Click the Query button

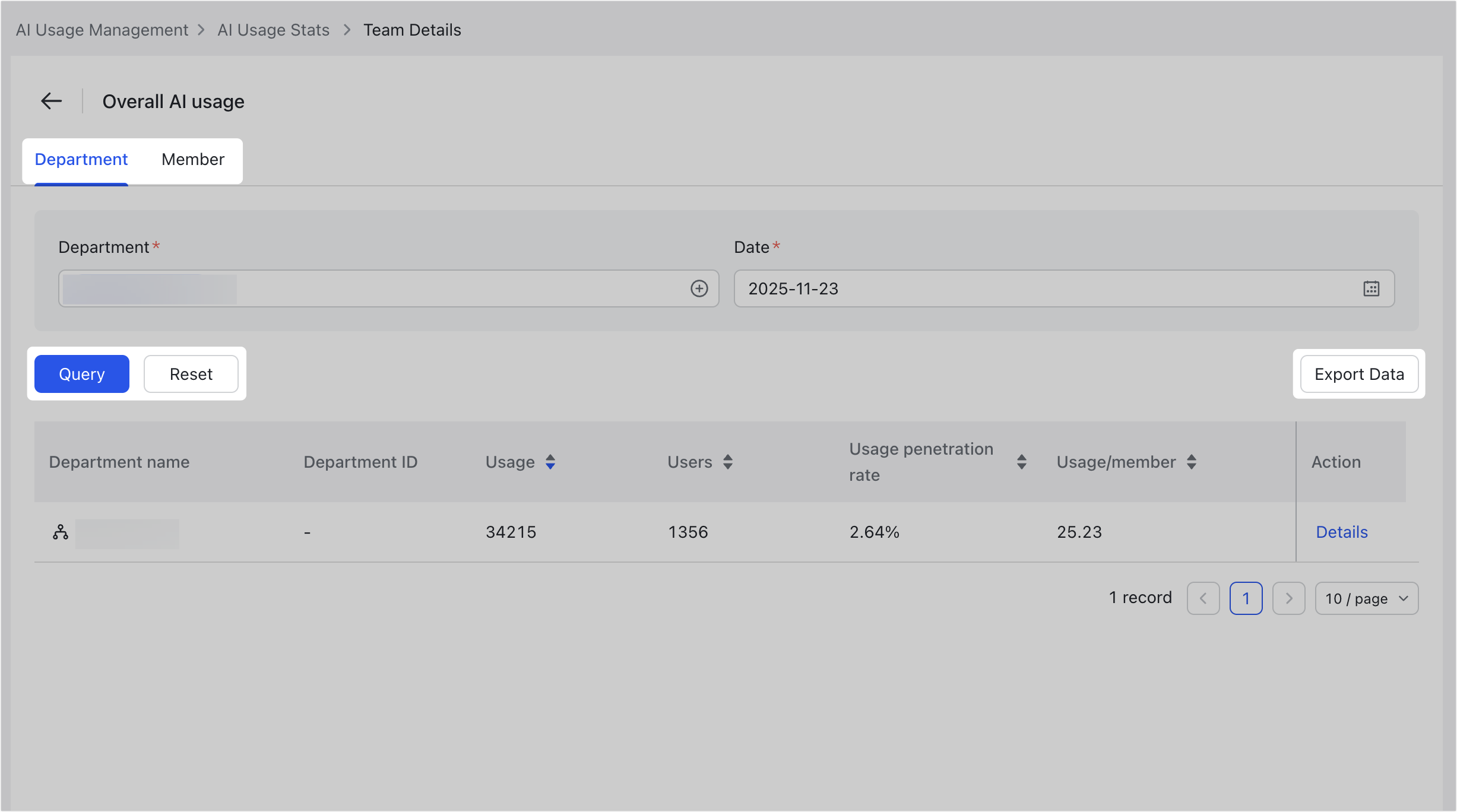pyautogui.click(x=82, y=374)
